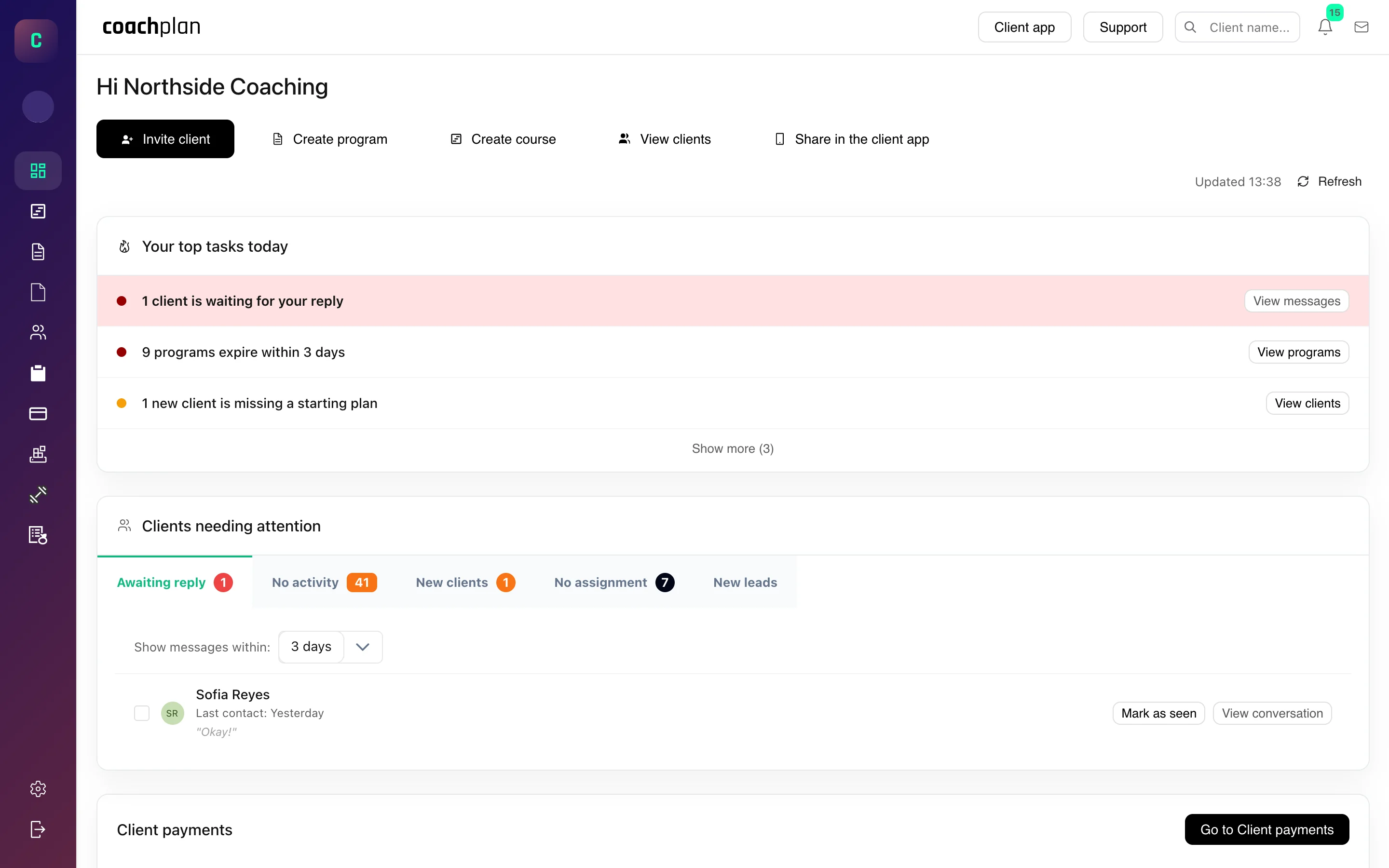Open the stacked blocks icon in sidebar

tap(38, 454)
